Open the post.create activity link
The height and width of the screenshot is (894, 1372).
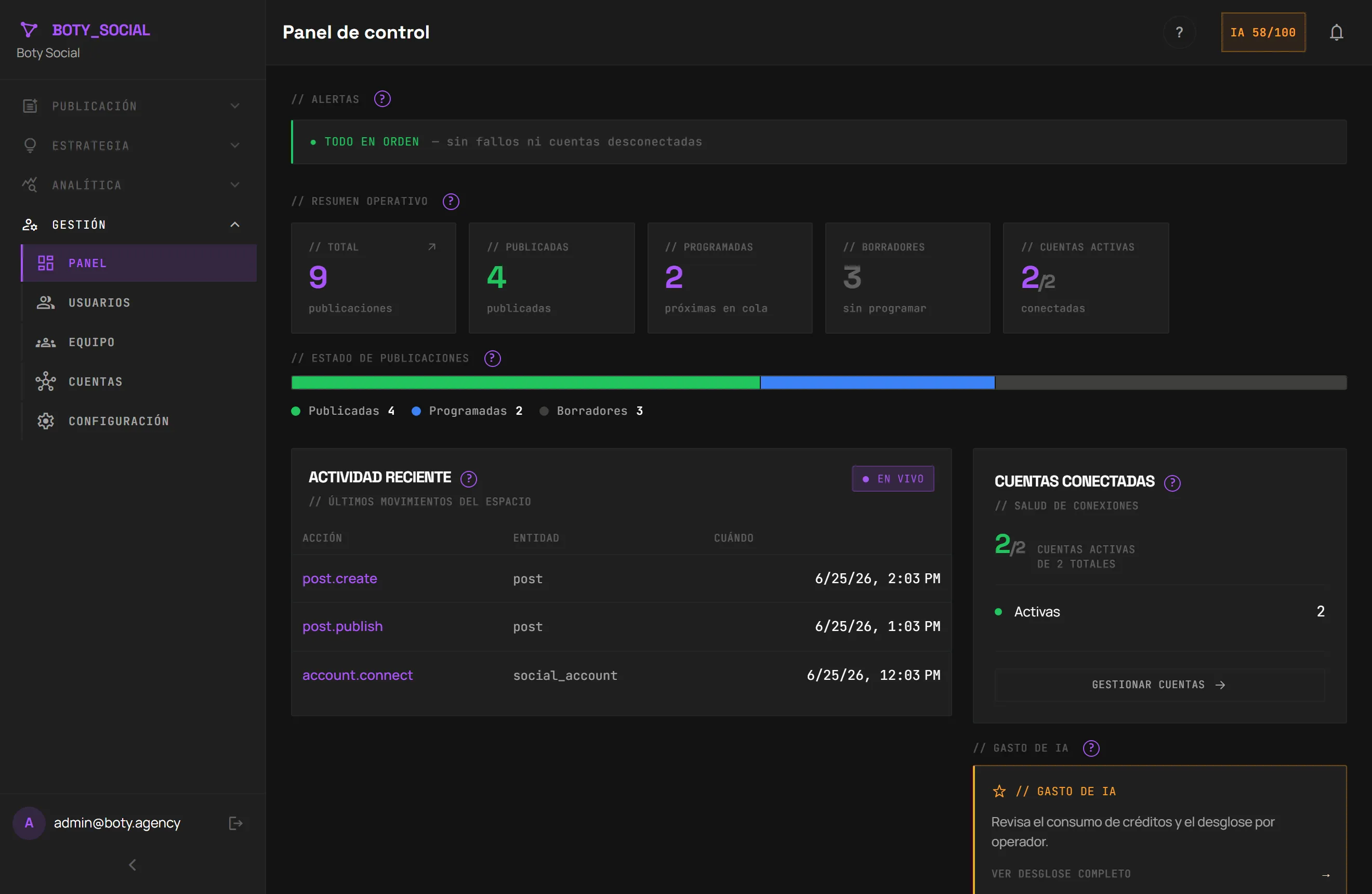pos(339,578)
